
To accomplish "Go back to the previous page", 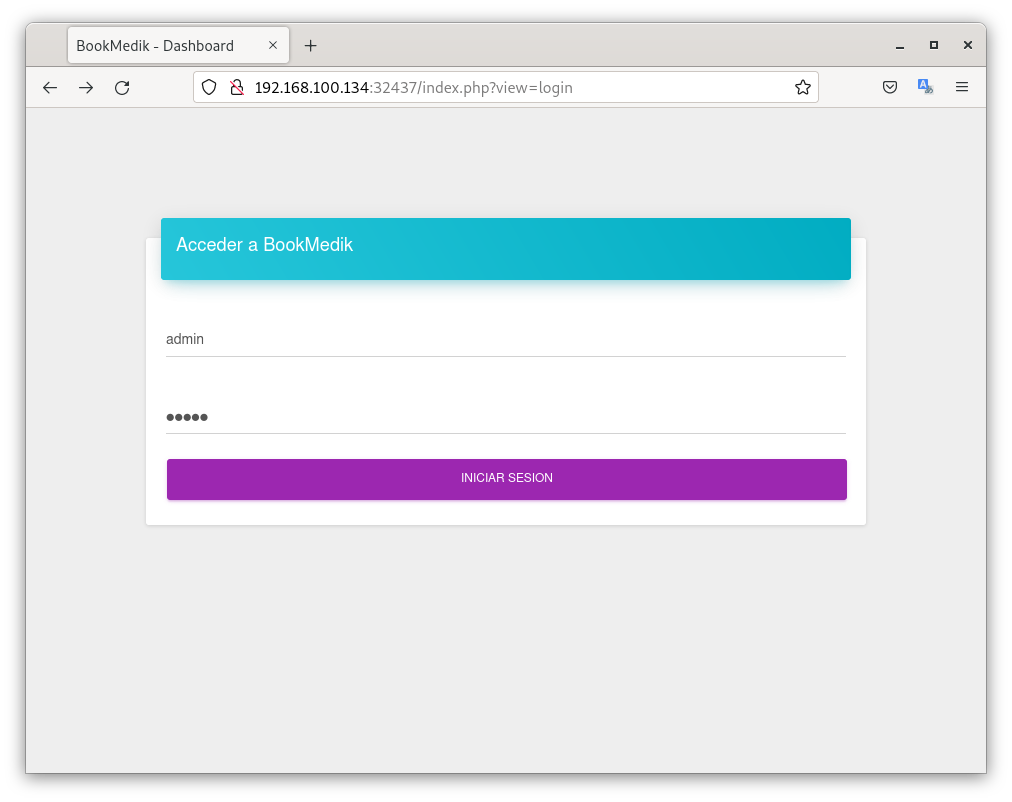I will 50,88.
